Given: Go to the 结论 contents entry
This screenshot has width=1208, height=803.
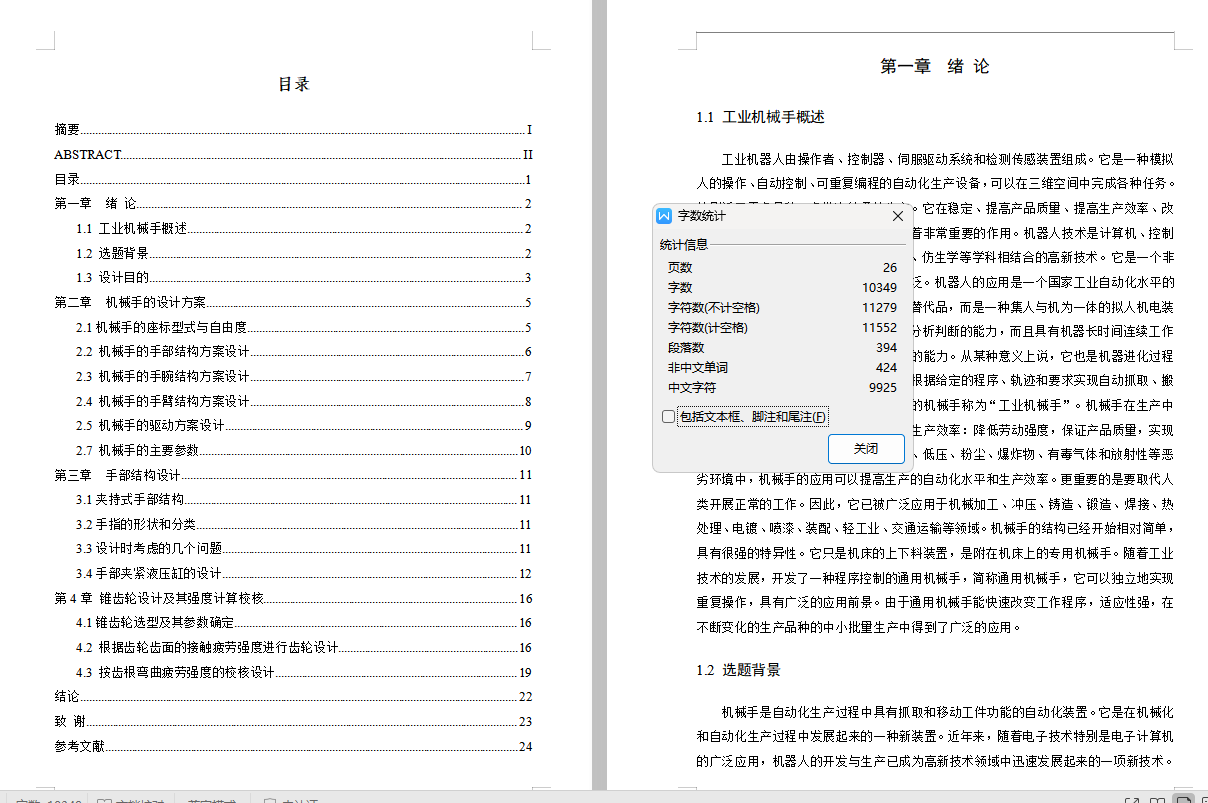Looking at the screenshot, I should (x=293, y=697).
